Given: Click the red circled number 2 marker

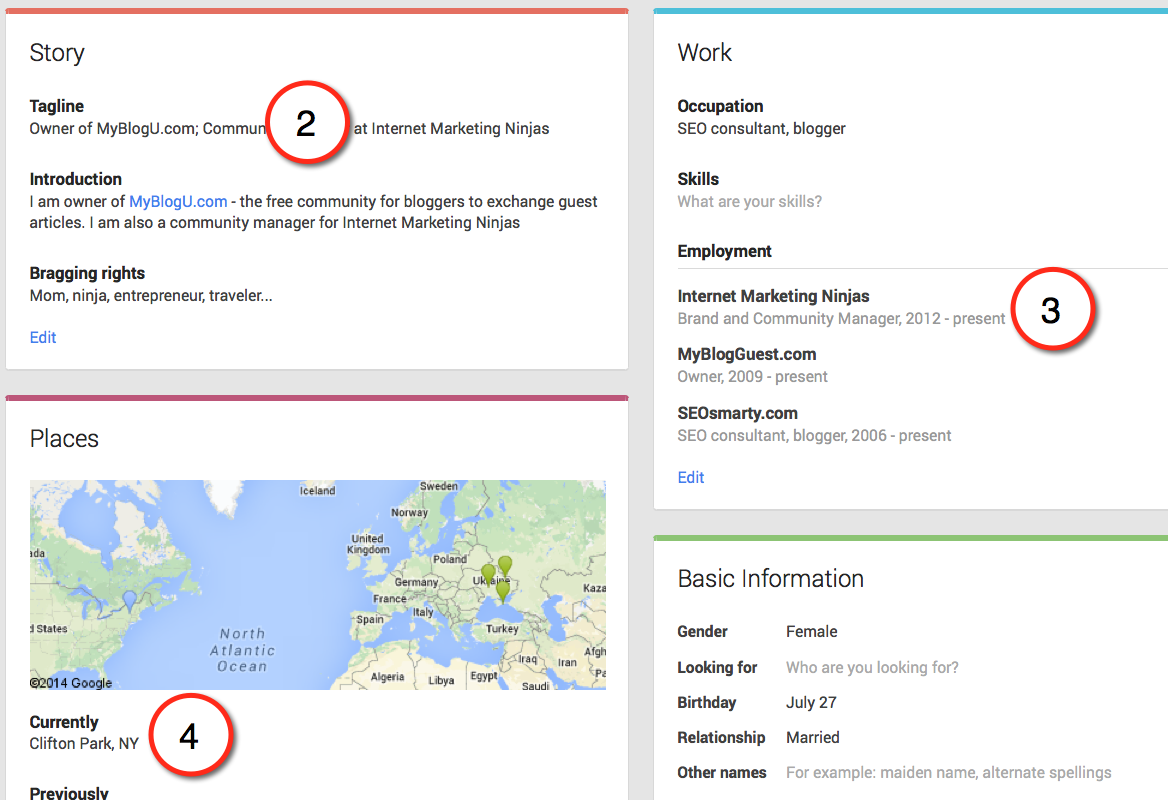Looking at the screenshot, I should click(x=307, y=123).
